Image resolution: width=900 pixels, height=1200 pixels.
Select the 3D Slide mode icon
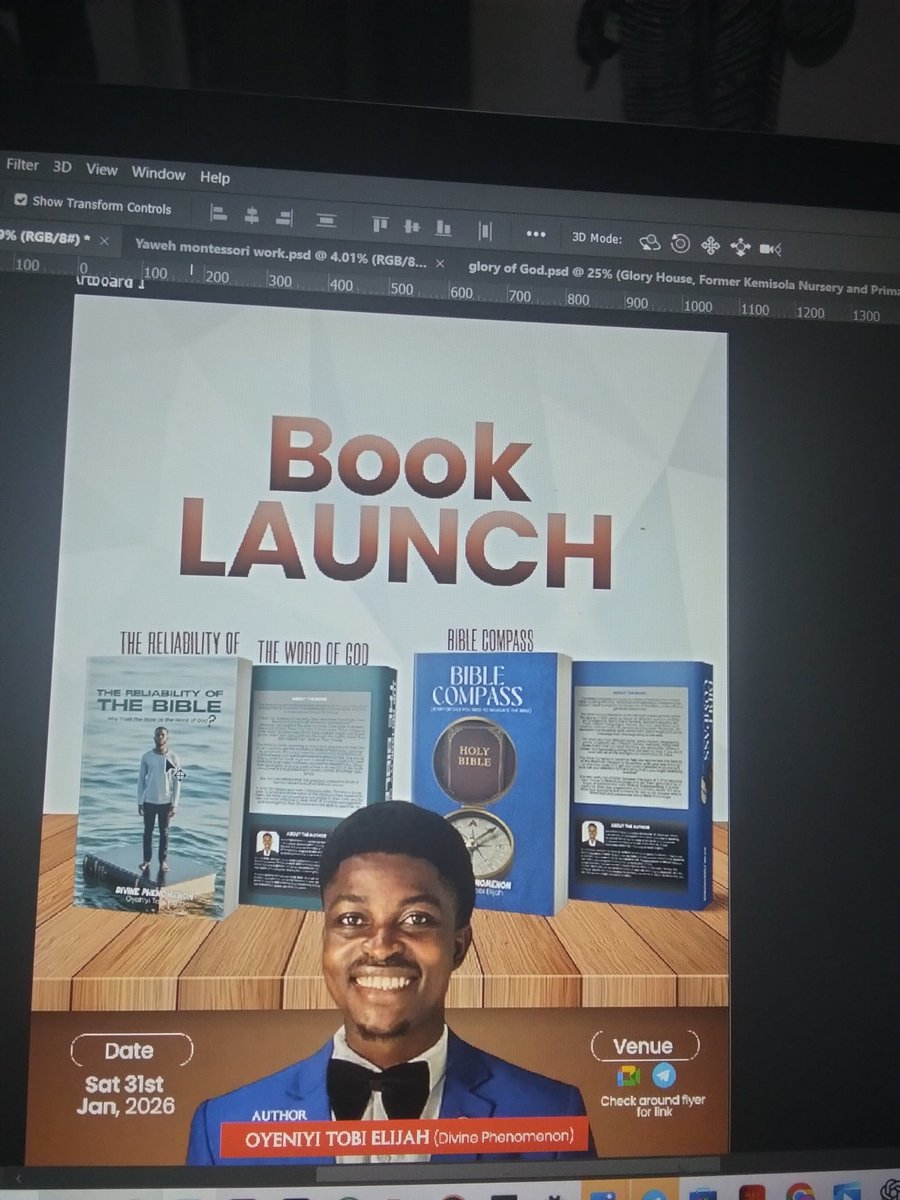click(x=741, y=247)
